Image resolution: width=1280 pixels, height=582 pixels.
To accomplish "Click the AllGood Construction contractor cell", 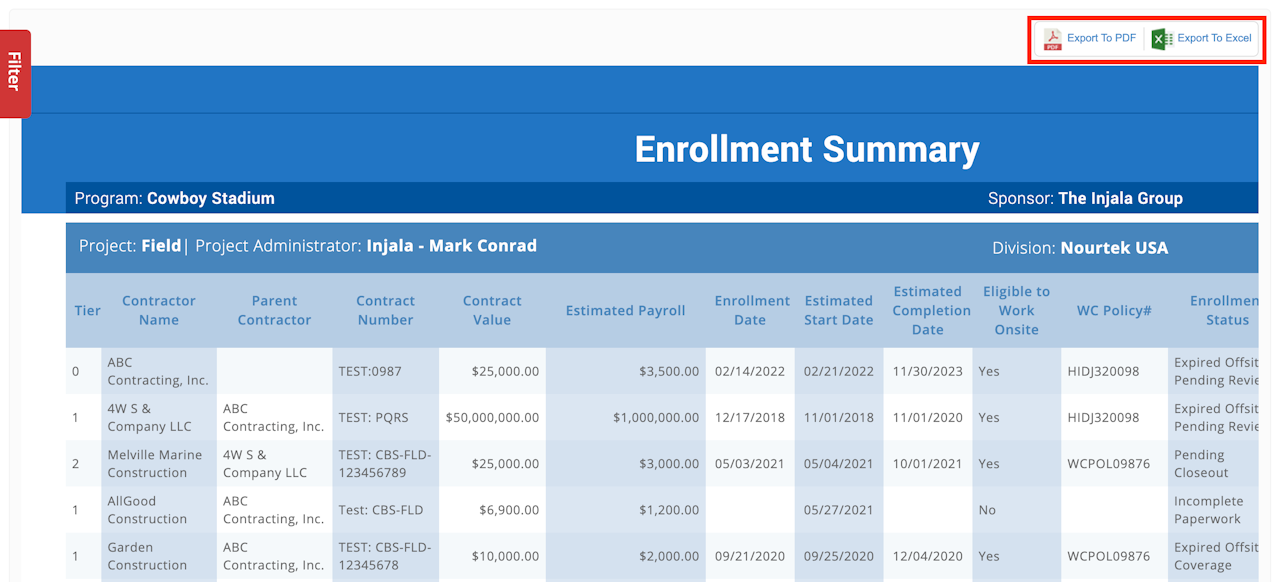I will (x=147, y=510).
